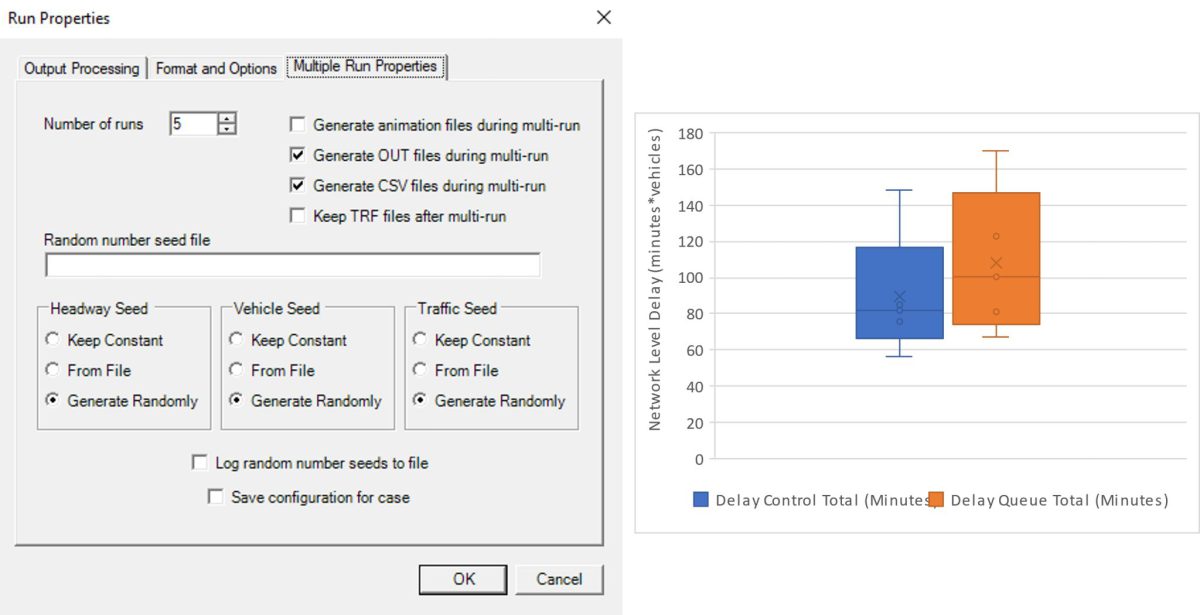This screenshot has height=615, width=1200.
Task: Check Log random number seeds to file
Action: tap(200, 463)
